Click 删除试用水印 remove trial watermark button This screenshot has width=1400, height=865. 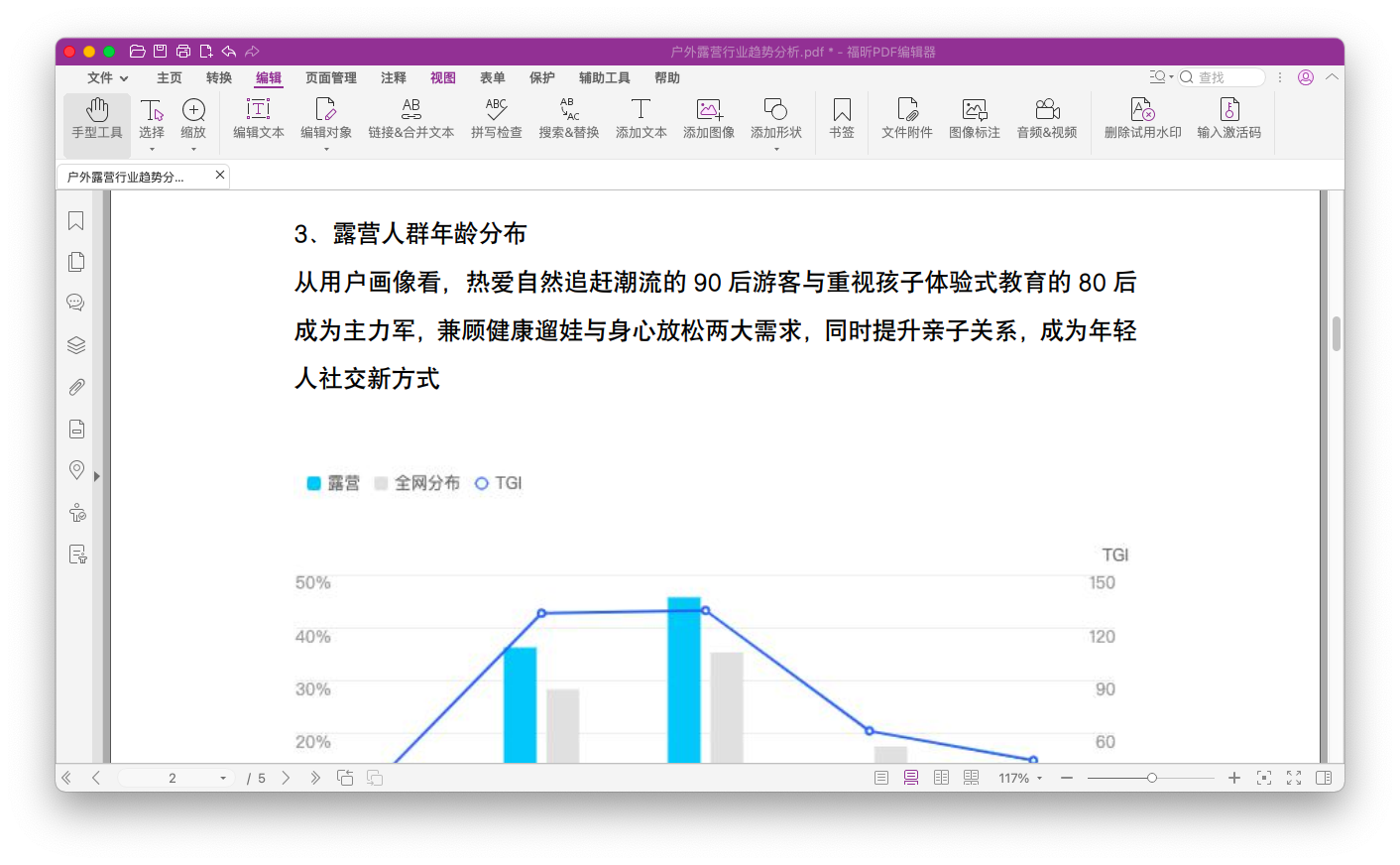click(1142, 119)
